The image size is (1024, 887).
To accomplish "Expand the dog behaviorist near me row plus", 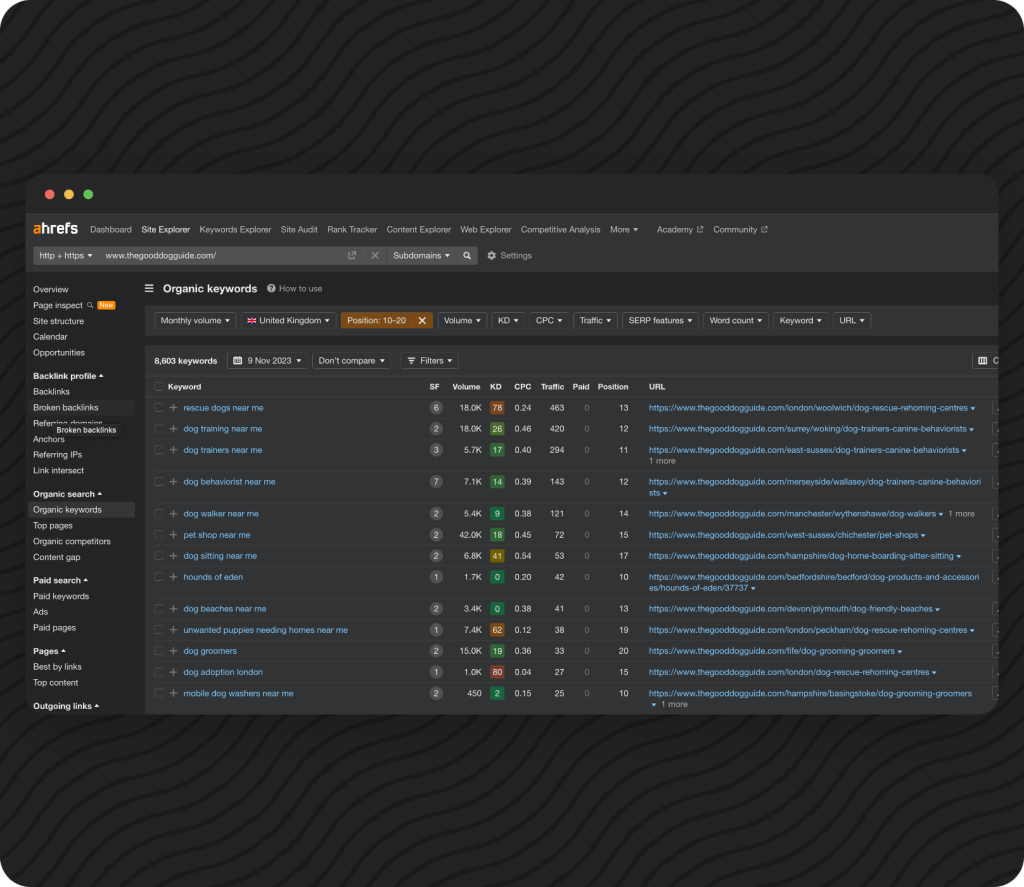I will pyautogui.click(x=173, y=481).
